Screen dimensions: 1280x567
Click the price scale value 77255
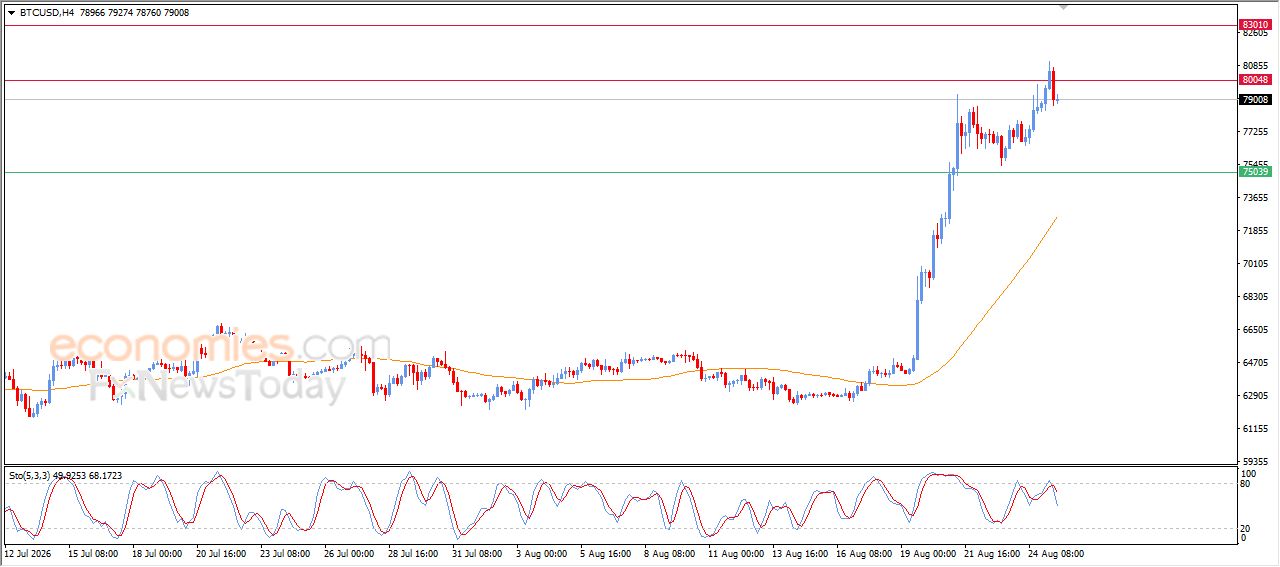[1256, 131]
